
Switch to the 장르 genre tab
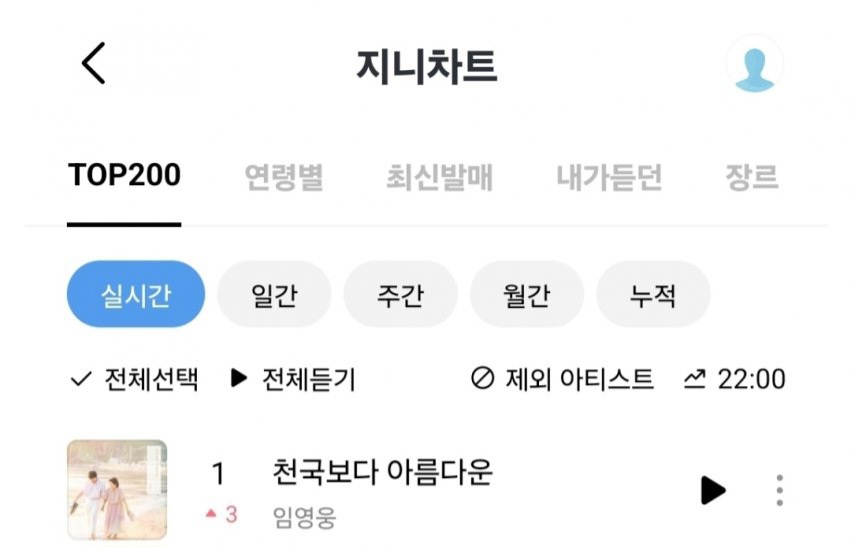pos(751,177)
